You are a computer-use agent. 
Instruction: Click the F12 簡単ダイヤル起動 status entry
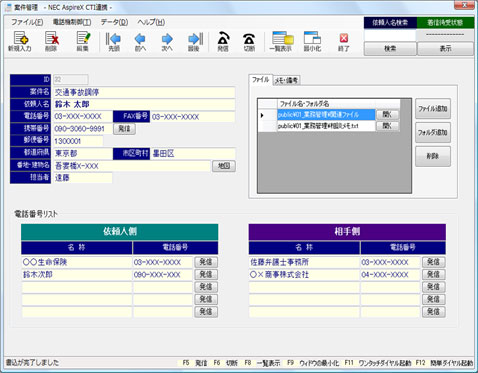pyautogui.click(x=444, y=363)
